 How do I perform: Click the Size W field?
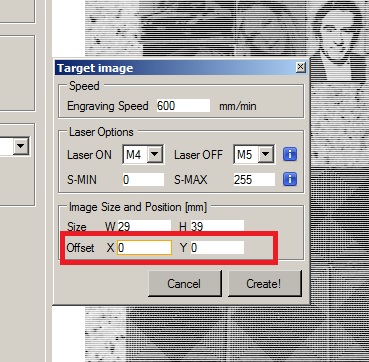coord(144,226)
